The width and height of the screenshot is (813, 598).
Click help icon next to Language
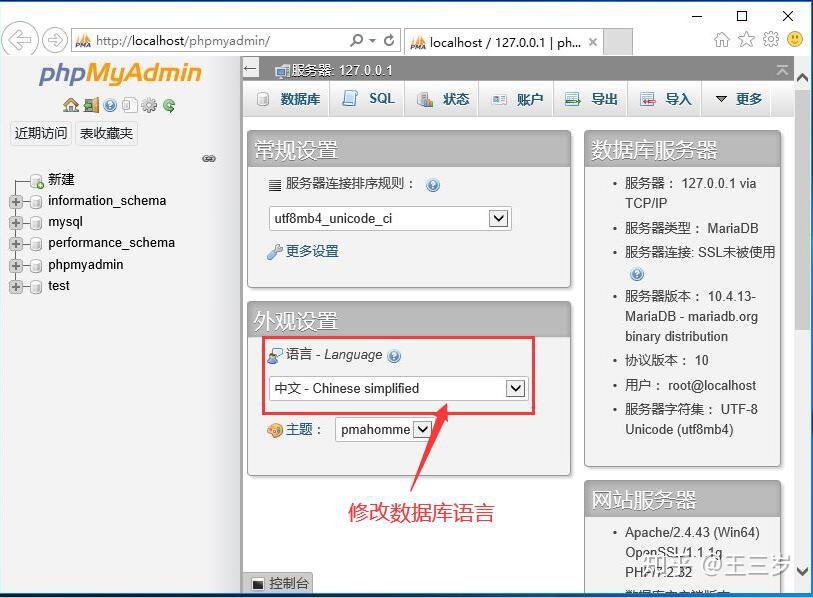coord(394,356)
